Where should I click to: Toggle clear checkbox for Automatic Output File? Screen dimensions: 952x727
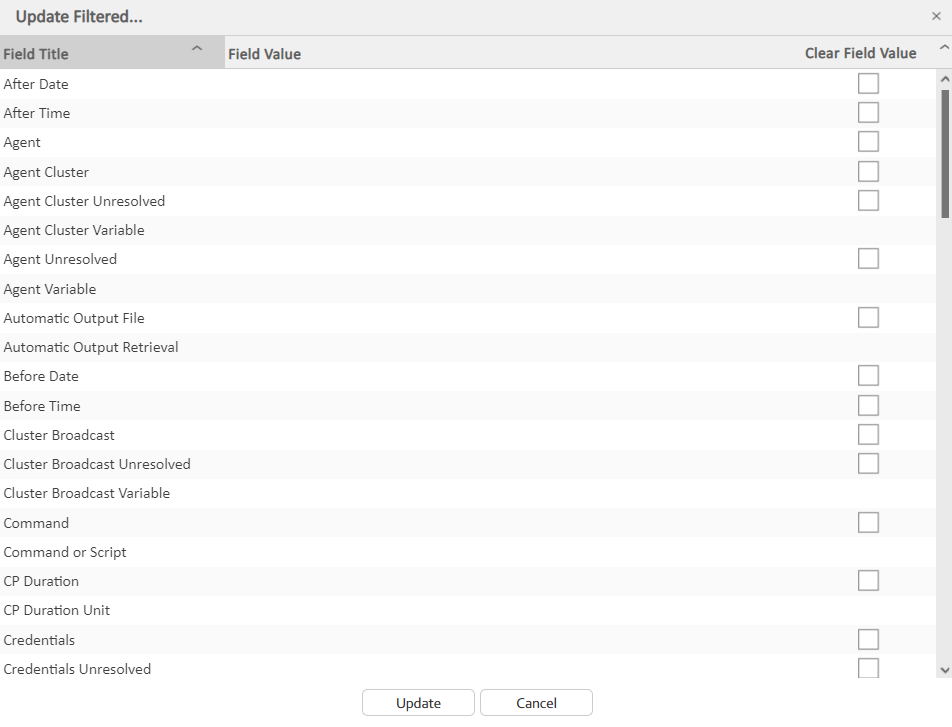point(868,318)
